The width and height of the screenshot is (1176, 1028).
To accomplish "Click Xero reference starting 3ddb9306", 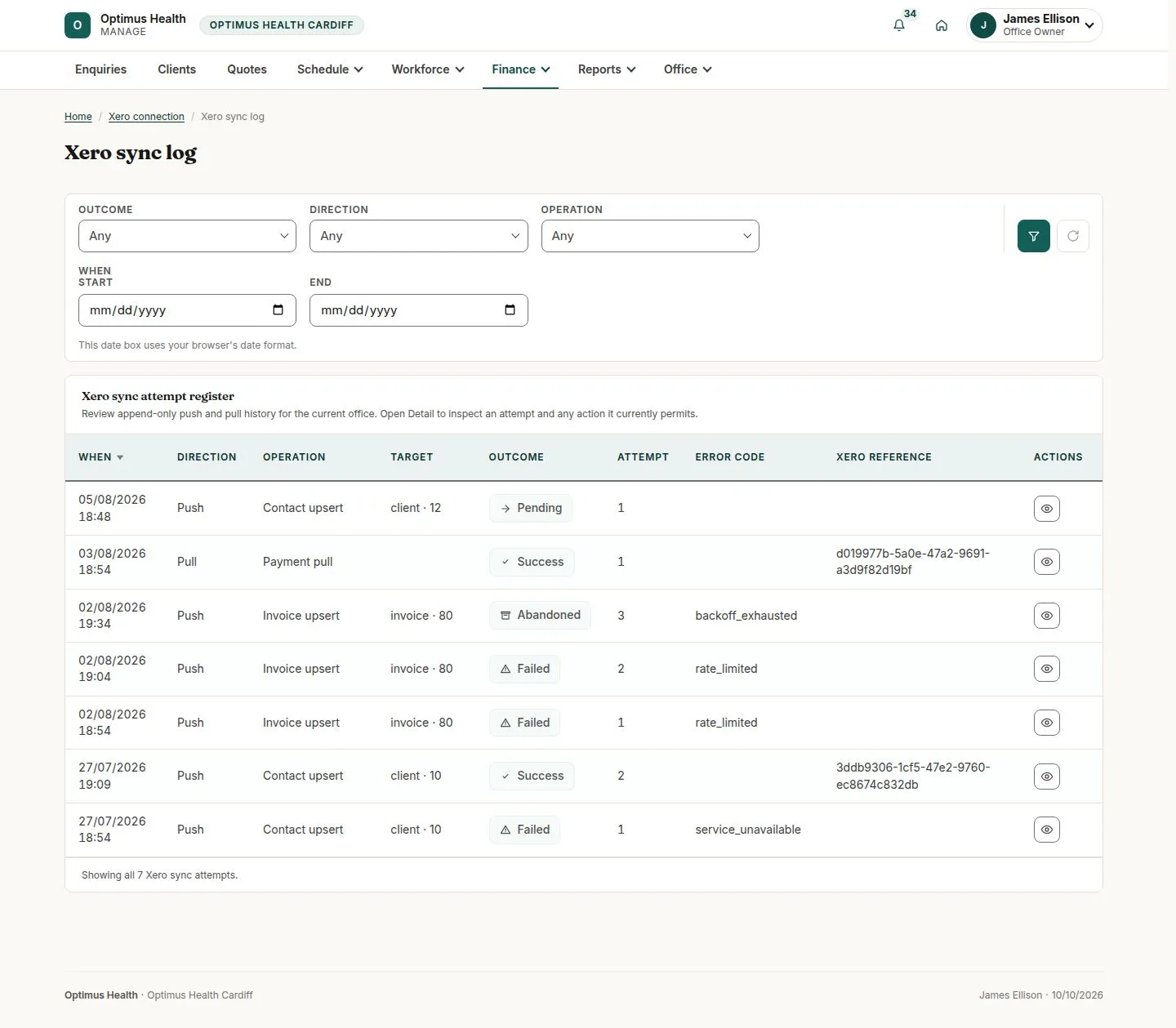I will [x=913, y=776].
